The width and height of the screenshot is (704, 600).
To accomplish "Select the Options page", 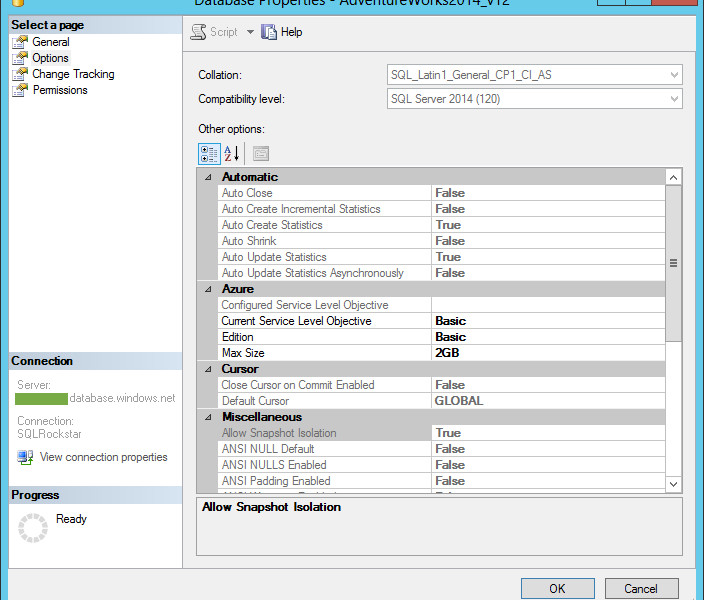I will [50, 58].
